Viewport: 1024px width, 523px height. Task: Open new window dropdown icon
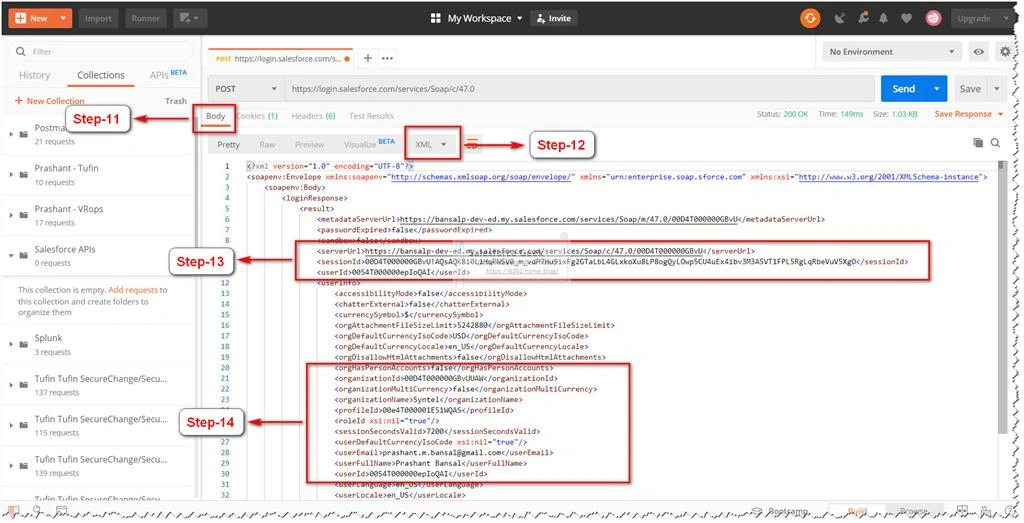[190, 18]
